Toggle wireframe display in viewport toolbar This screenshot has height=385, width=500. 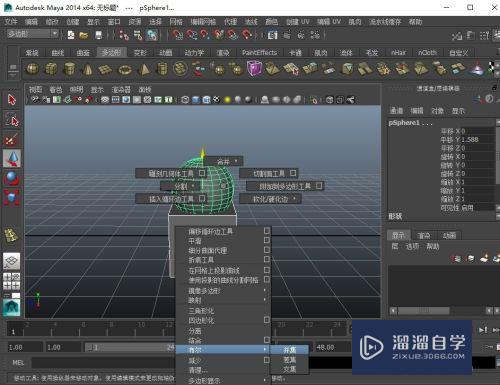pos(185,99)
